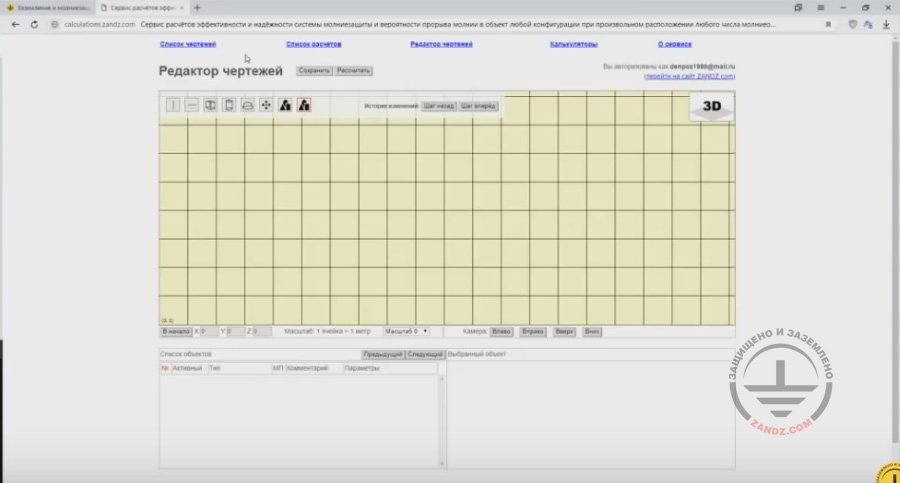This screenshot has width=900, height=483.
Task: Move the camera with the Вправо button
Action: pyautogui.click(x=533, y=331)
